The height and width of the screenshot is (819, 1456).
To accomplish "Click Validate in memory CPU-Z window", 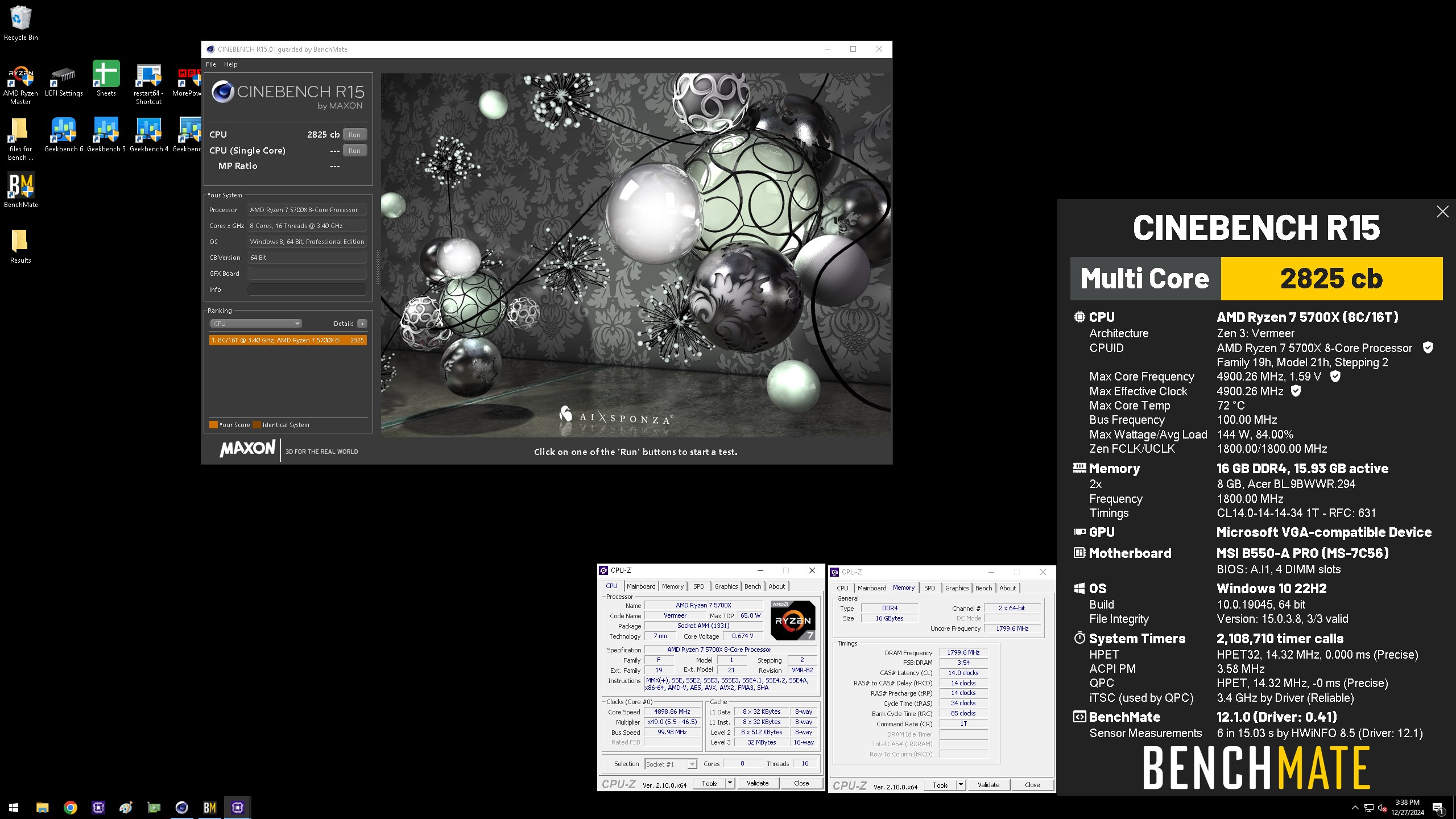I will [988, 785].
